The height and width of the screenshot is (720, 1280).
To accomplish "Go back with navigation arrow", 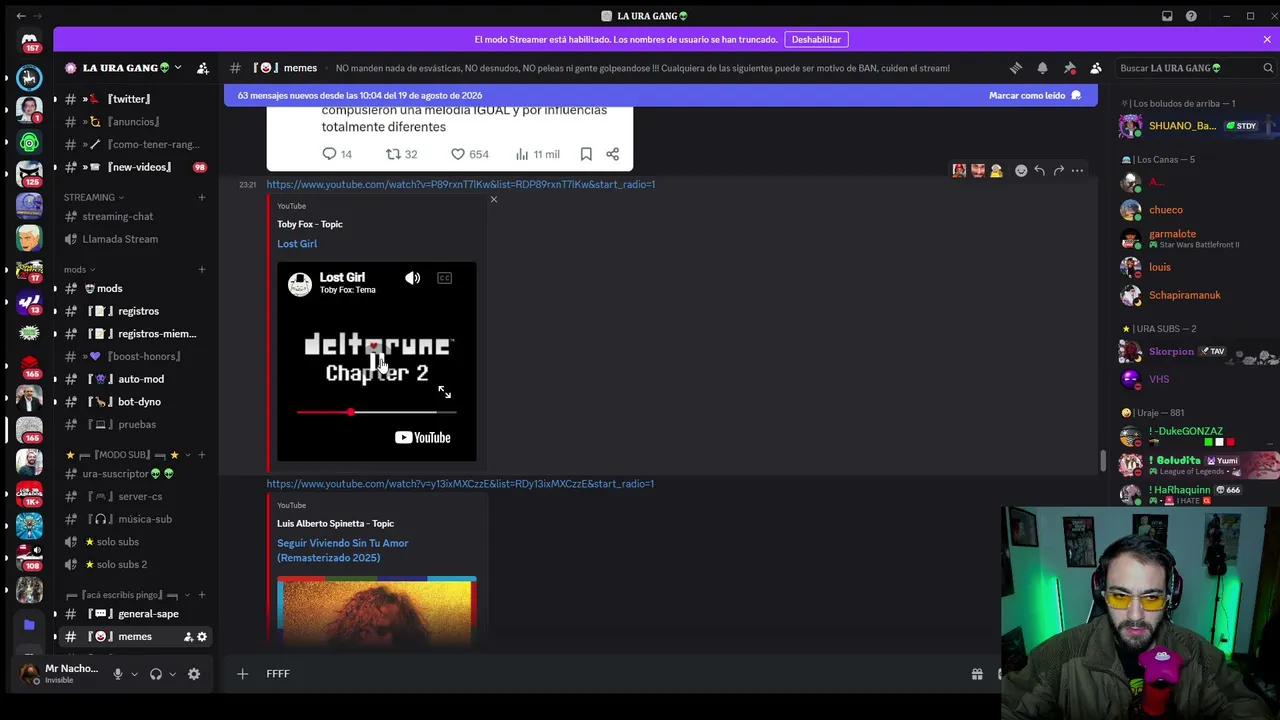I will click(21, 16).
